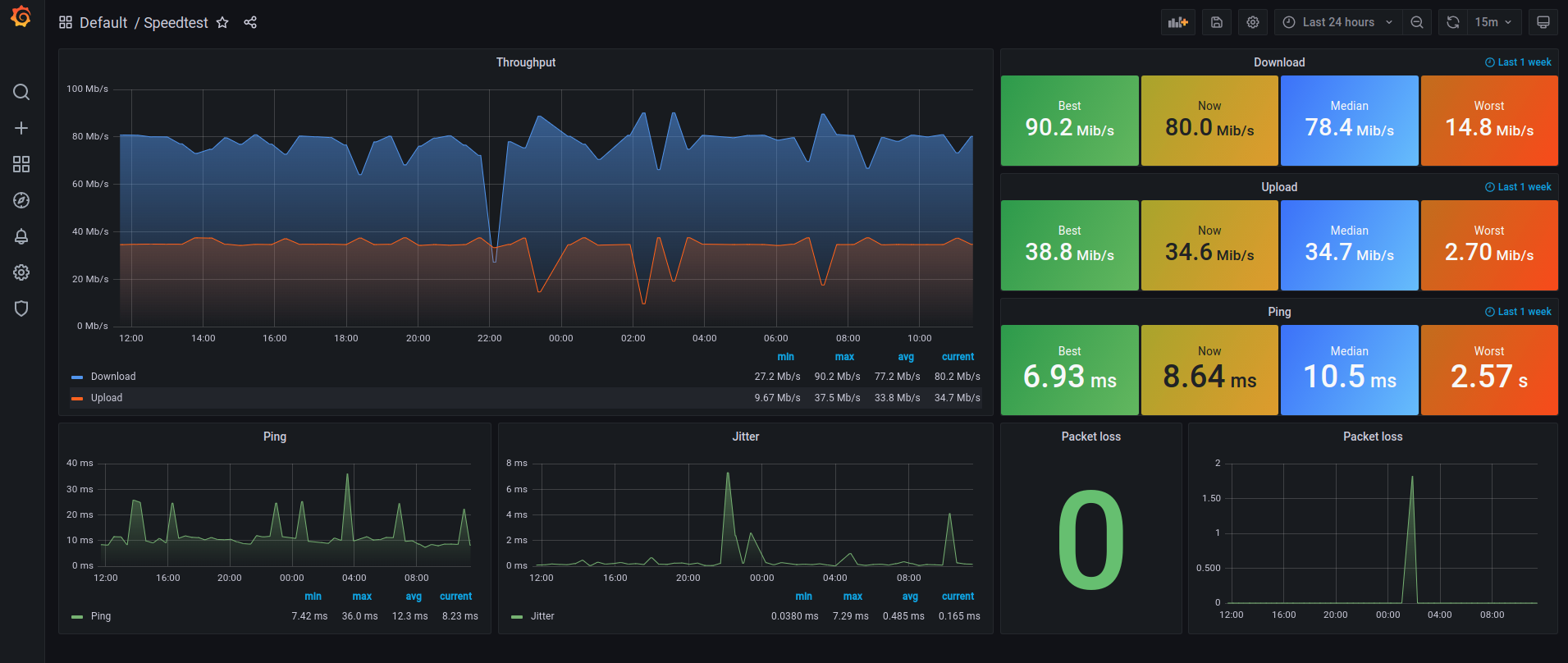Sort Ping legend by avg column
This screenshot has height=663, width=1568.
[x=414, y=597]
